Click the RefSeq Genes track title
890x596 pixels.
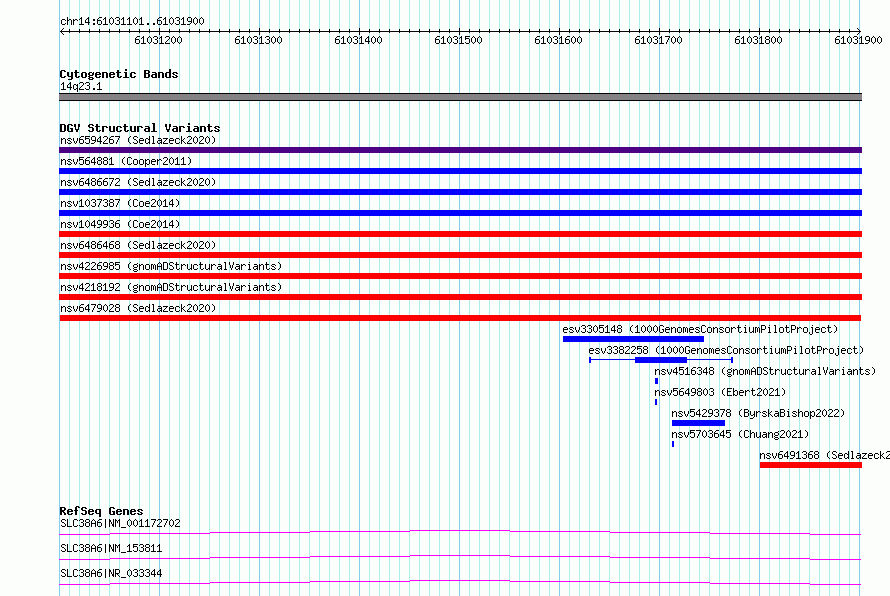click(101, 511)
